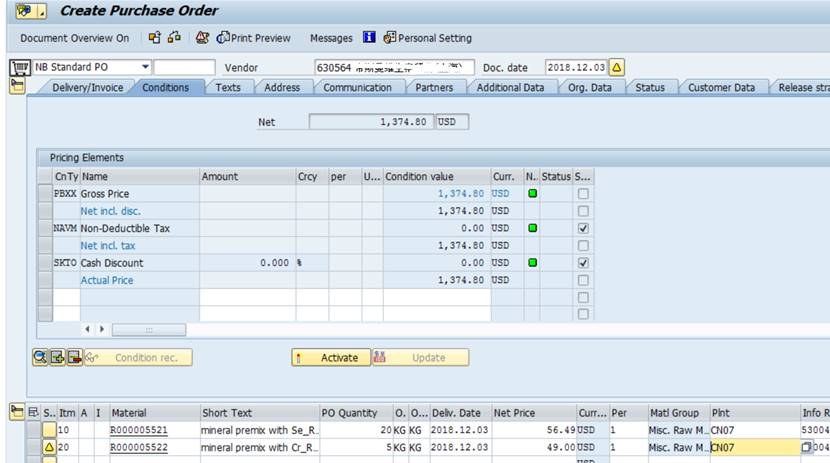Collapse the header section icon
This screenshot has width=830, height=463.
[x=17, y=86]
